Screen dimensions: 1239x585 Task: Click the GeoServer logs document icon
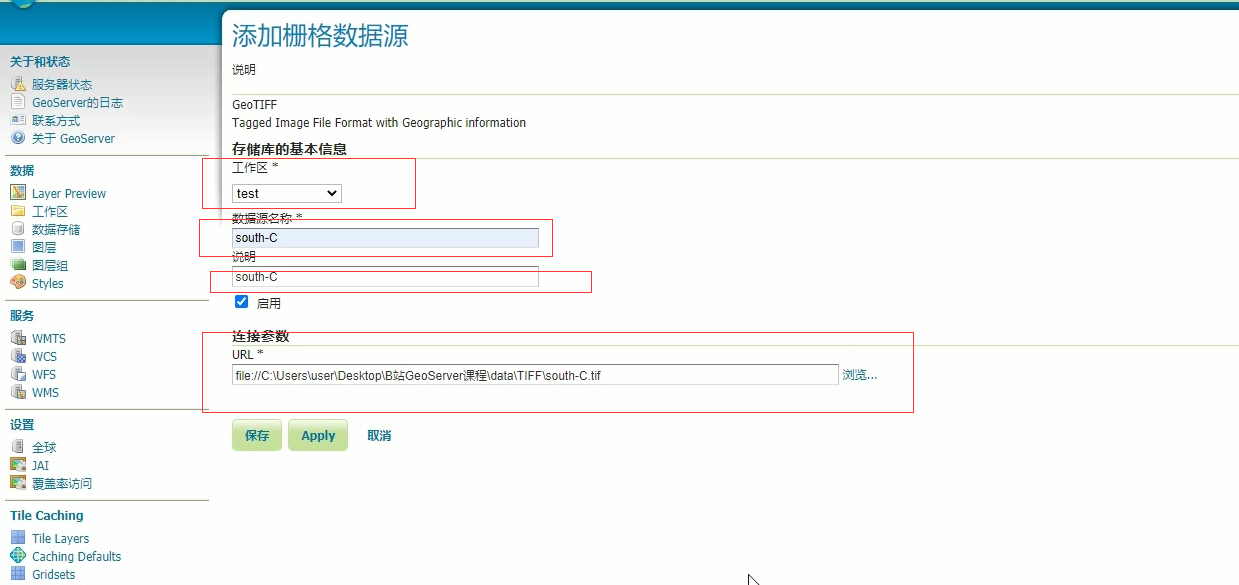point(18,102)
